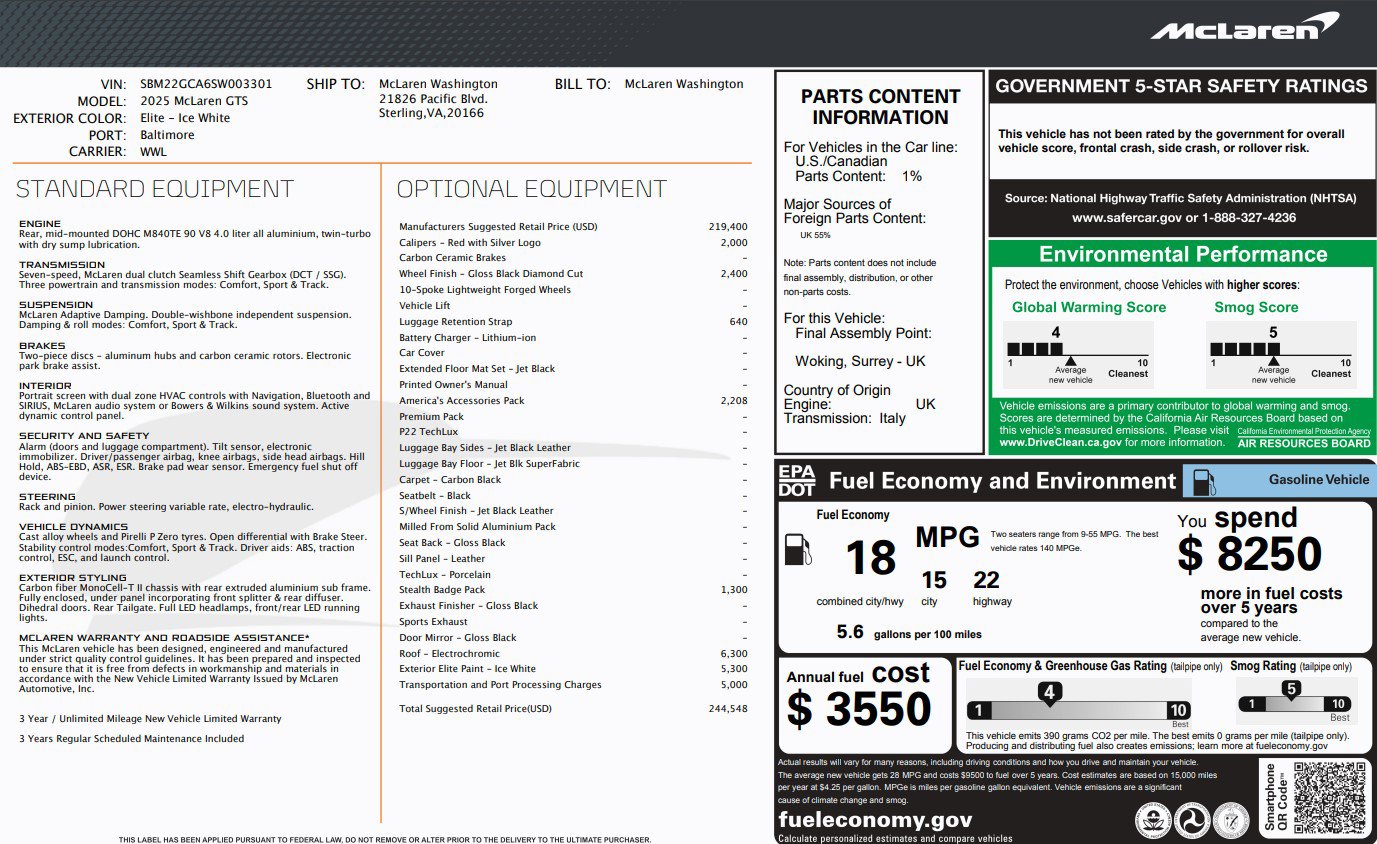Click the Smog Score average triangle marker

1273,360
